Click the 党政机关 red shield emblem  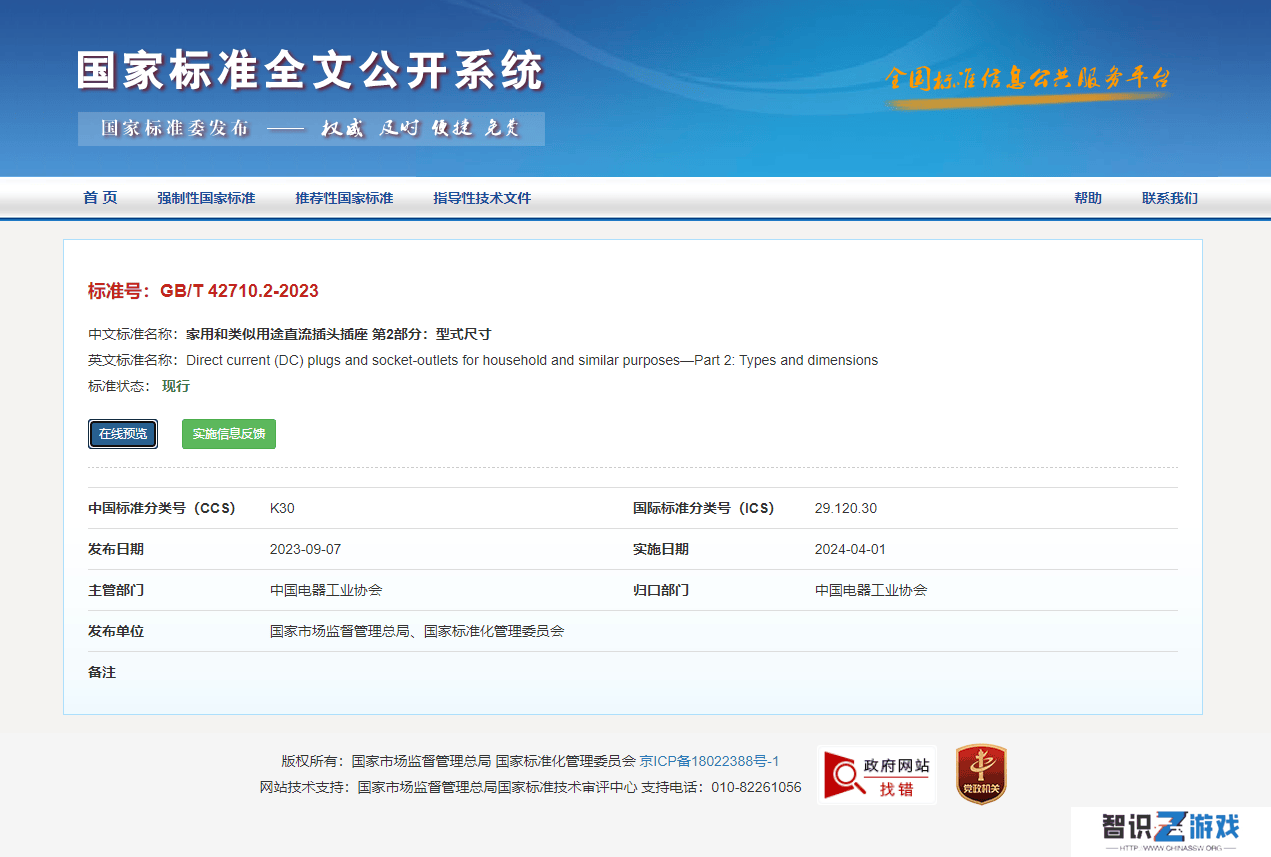[x=980, y=774]
